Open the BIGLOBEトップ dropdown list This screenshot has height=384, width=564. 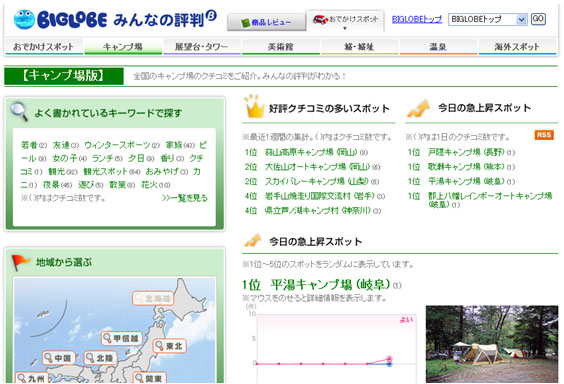[x=487, y=19]
